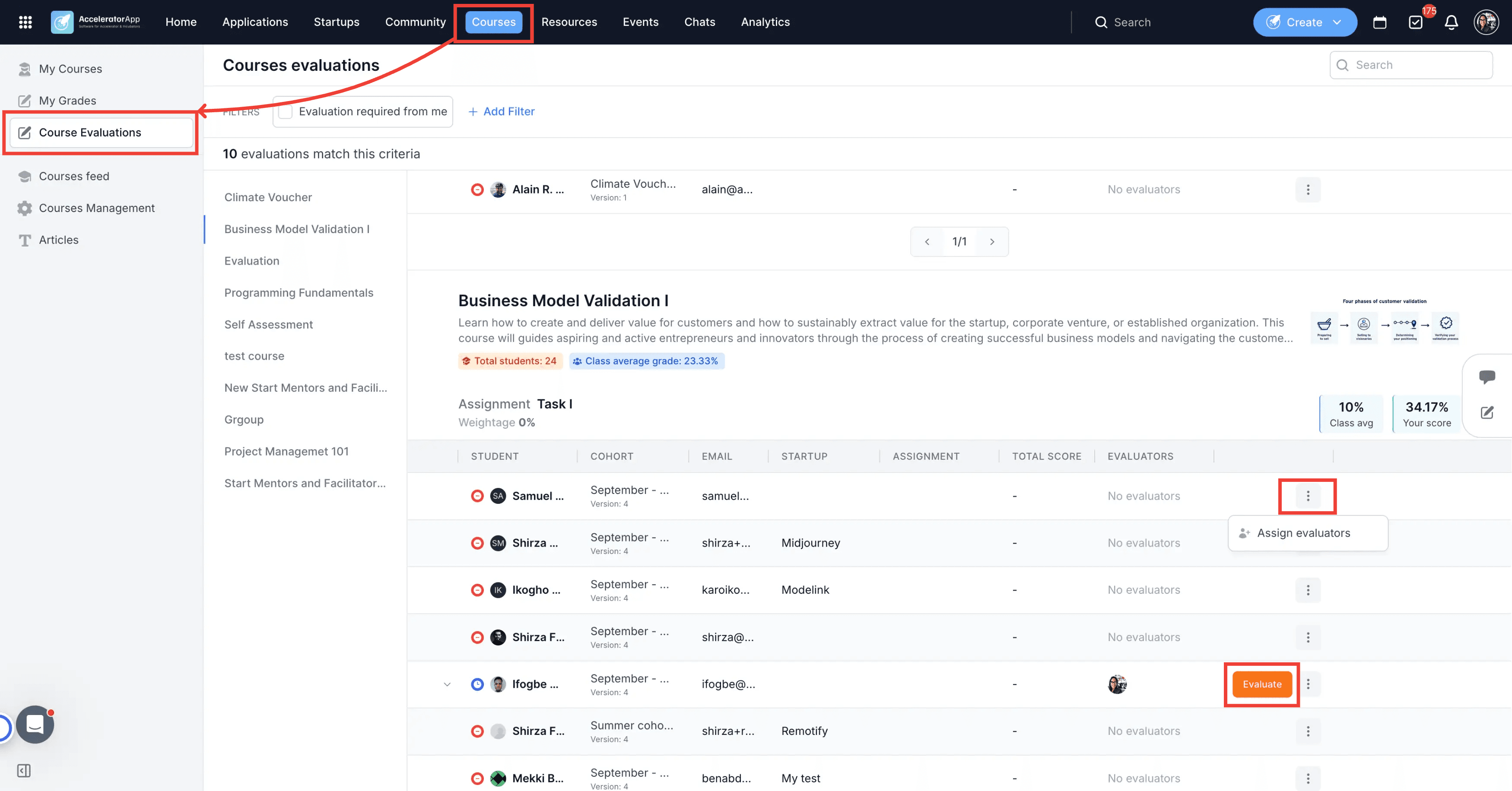Click the edit note icon on right panel

[x=1487, y=412]
